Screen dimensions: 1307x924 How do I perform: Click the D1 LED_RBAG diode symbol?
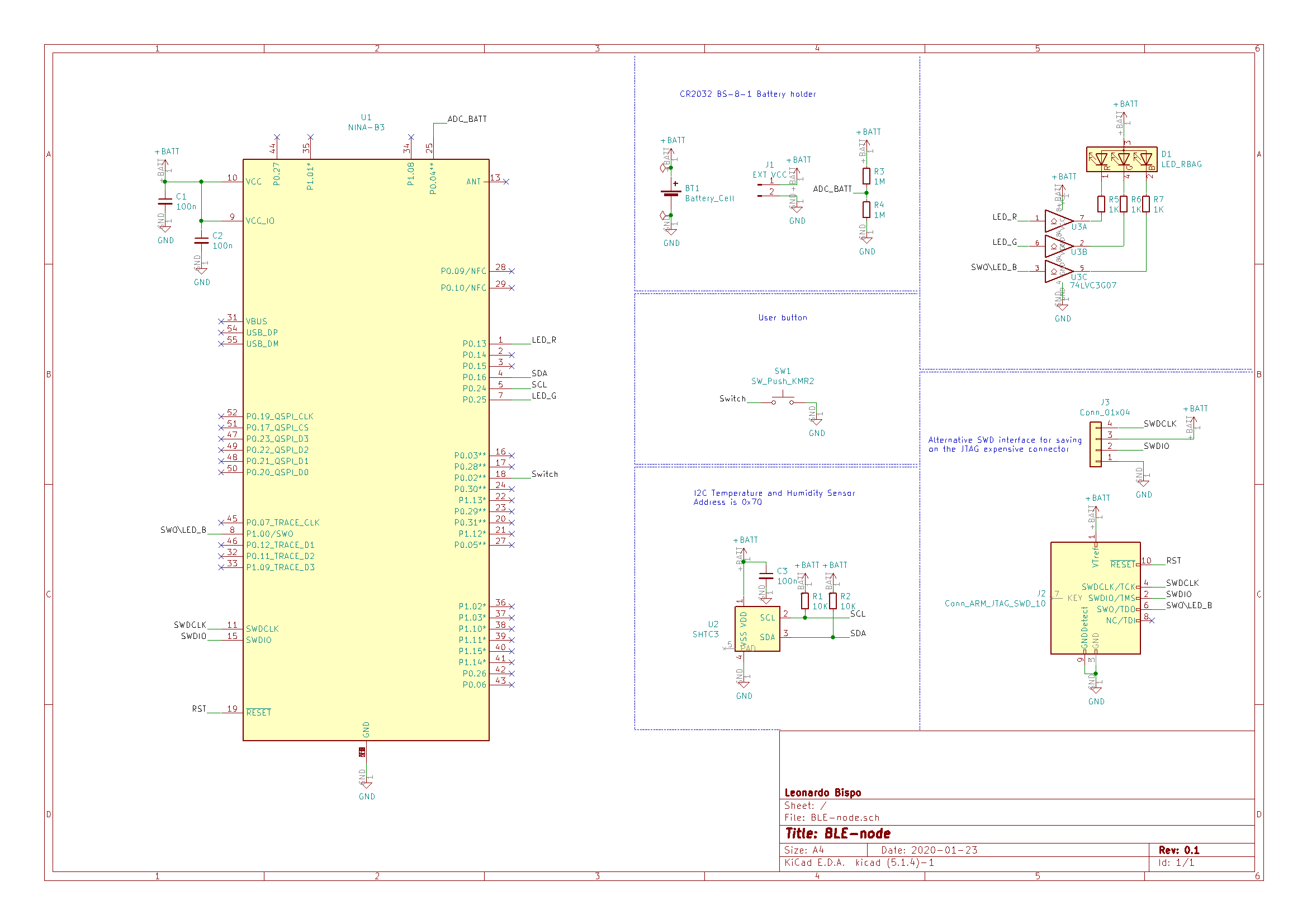(x=1121, y=159)
